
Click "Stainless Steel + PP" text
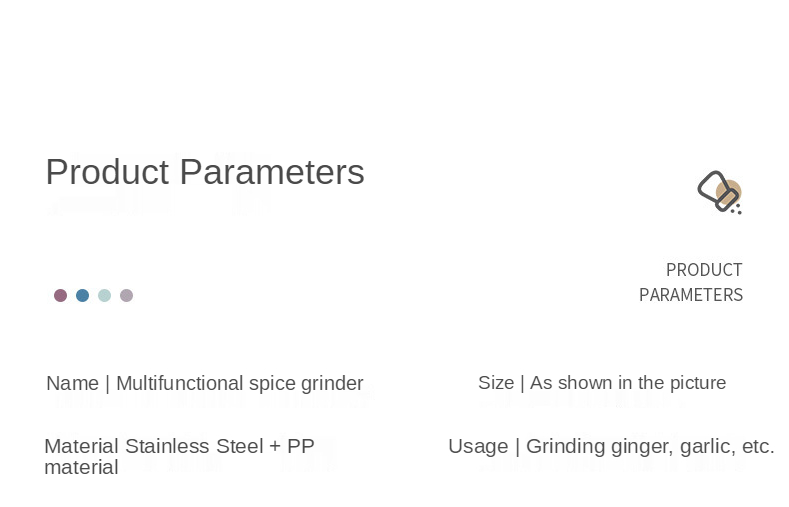coord(219,446)
